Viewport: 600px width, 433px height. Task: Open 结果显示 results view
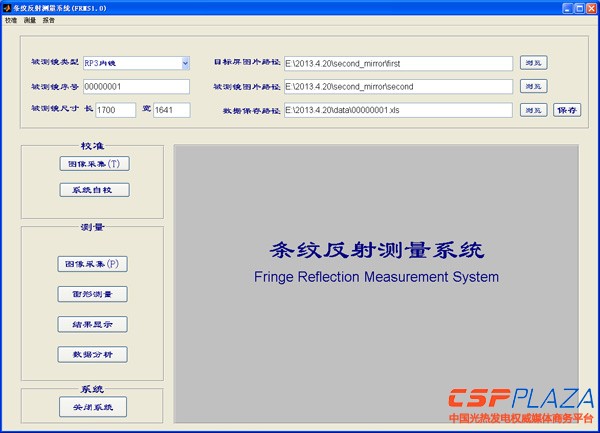pyautogui.click(x=92, y=324)
